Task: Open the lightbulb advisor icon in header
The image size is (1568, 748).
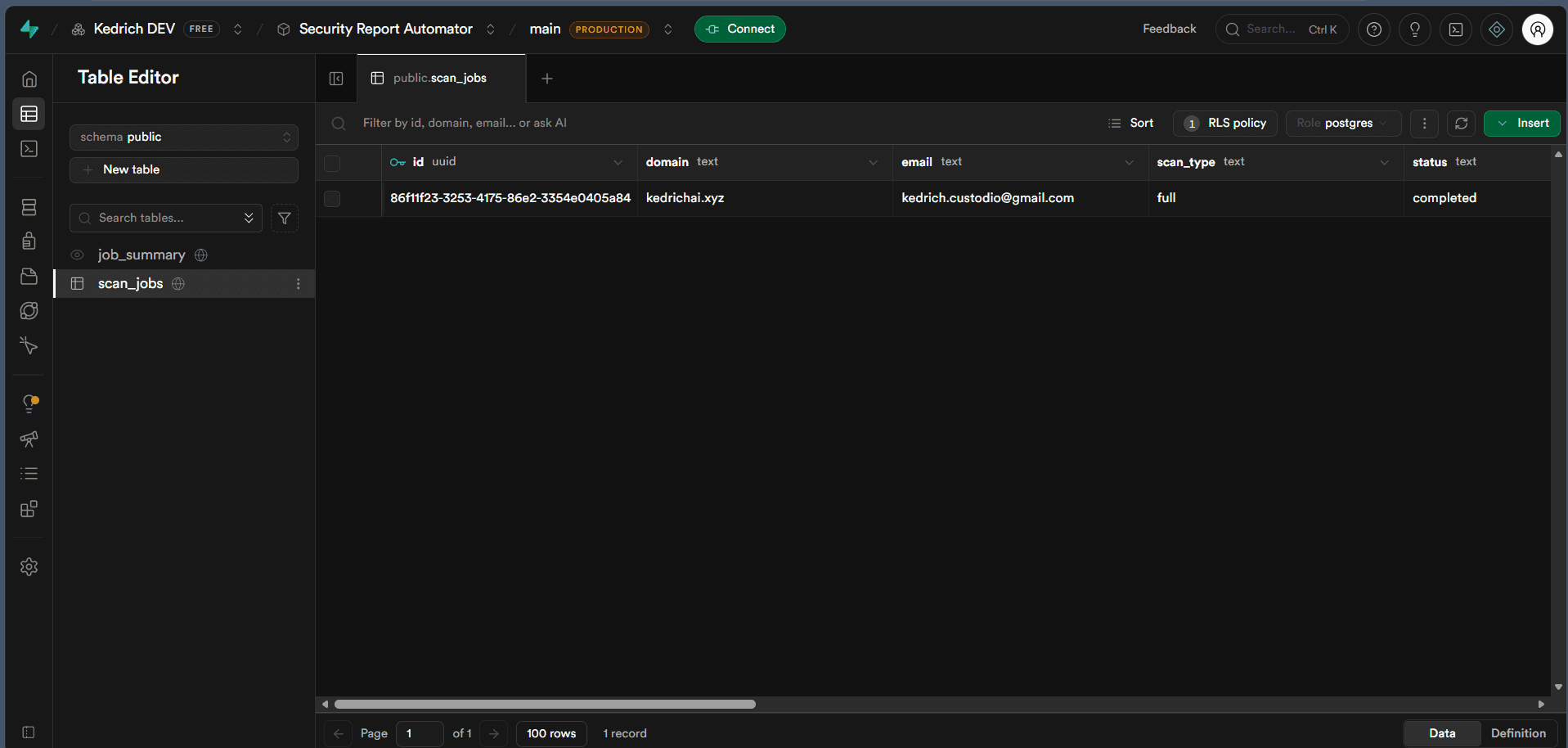Action: point(1415,29)
